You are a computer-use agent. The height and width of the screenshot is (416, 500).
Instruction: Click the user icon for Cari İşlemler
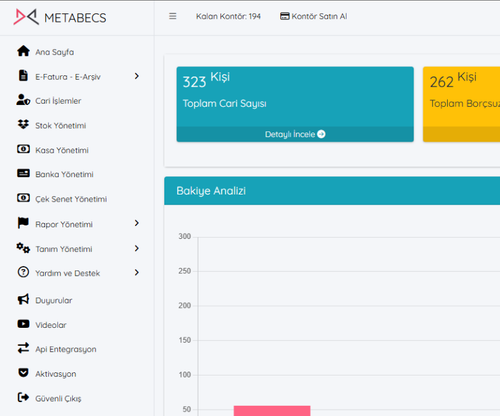click(23, 100)
